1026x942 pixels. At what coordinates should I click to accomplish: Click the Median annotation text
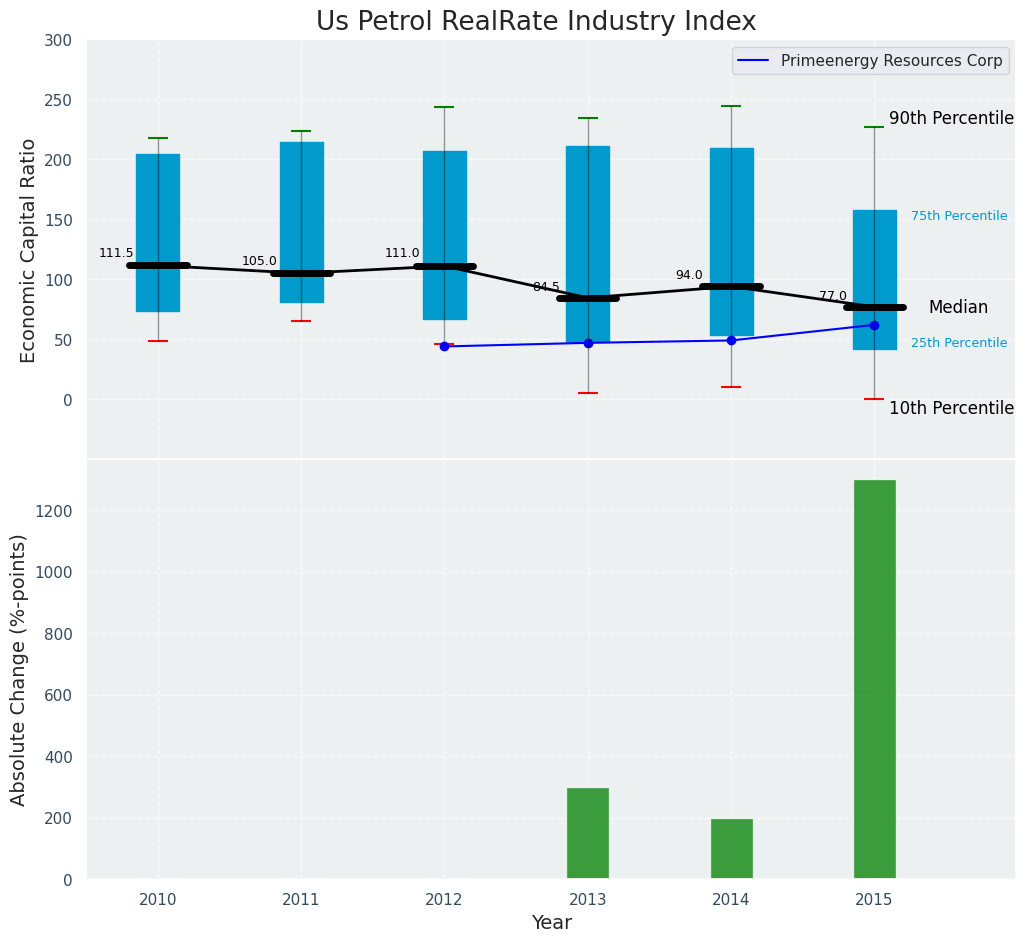pyautogui.click(x=958, y=308)
